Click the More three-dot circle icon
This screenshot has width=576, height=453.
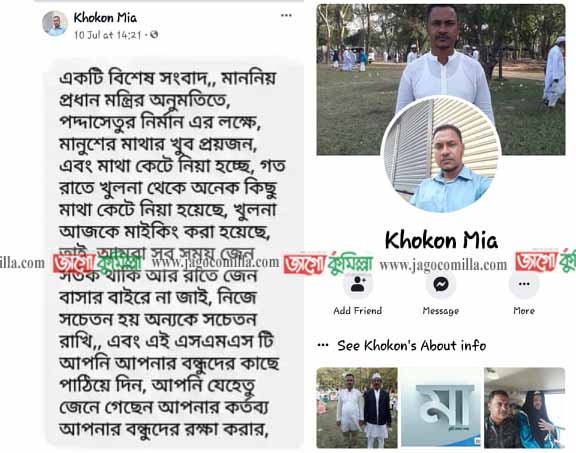point(524,284)
